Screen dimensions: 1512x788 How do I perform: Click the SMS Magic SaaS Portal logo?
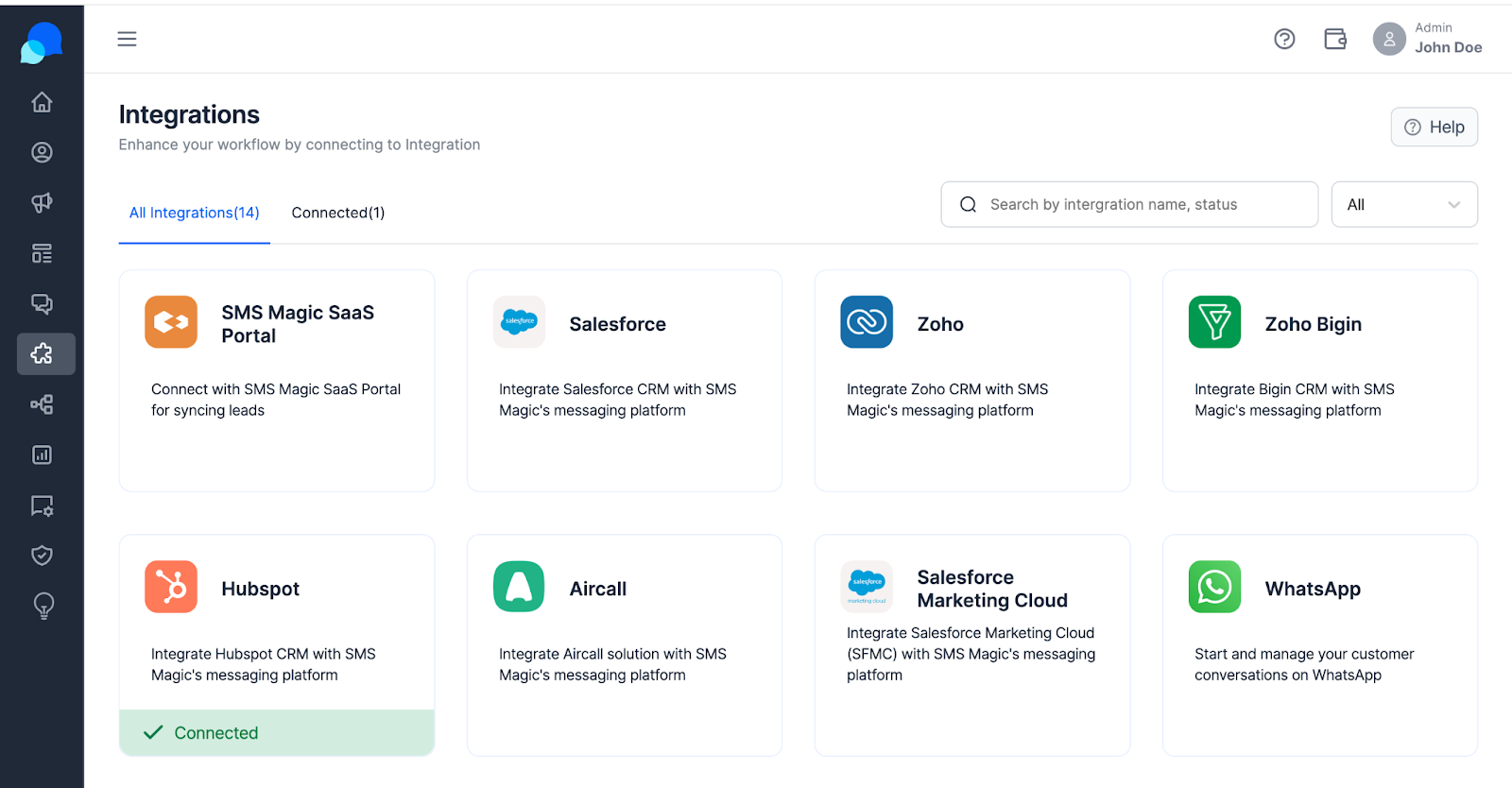point(171,322)
